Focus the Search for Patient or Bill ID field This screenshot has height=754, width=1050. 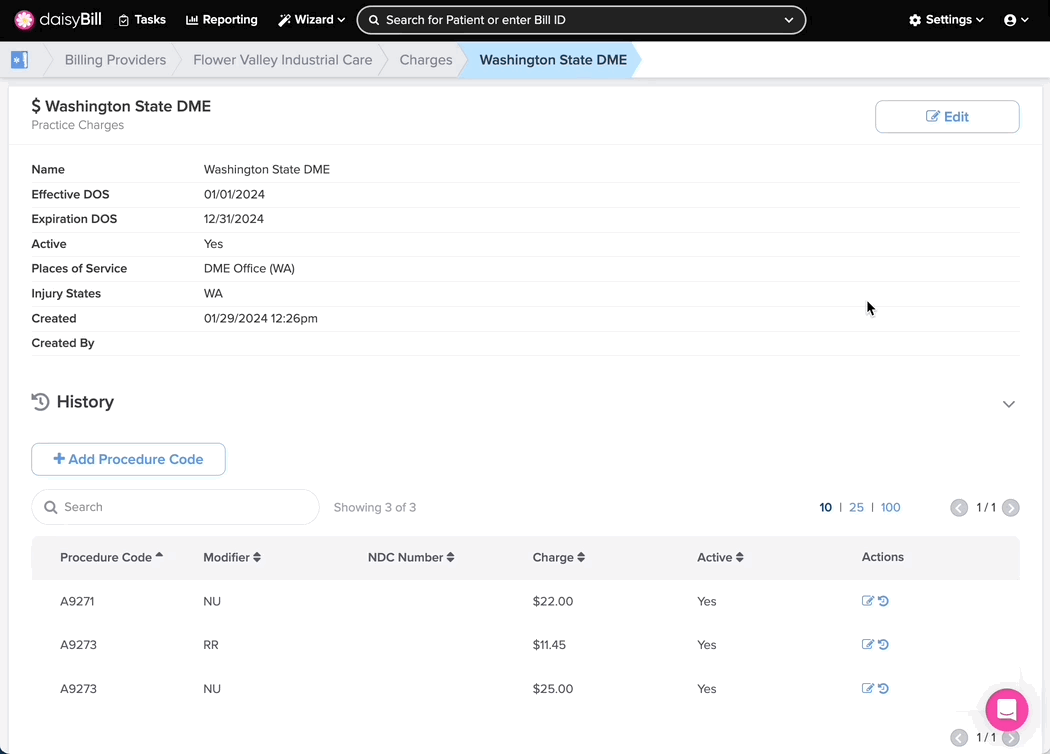pos(581,20)
